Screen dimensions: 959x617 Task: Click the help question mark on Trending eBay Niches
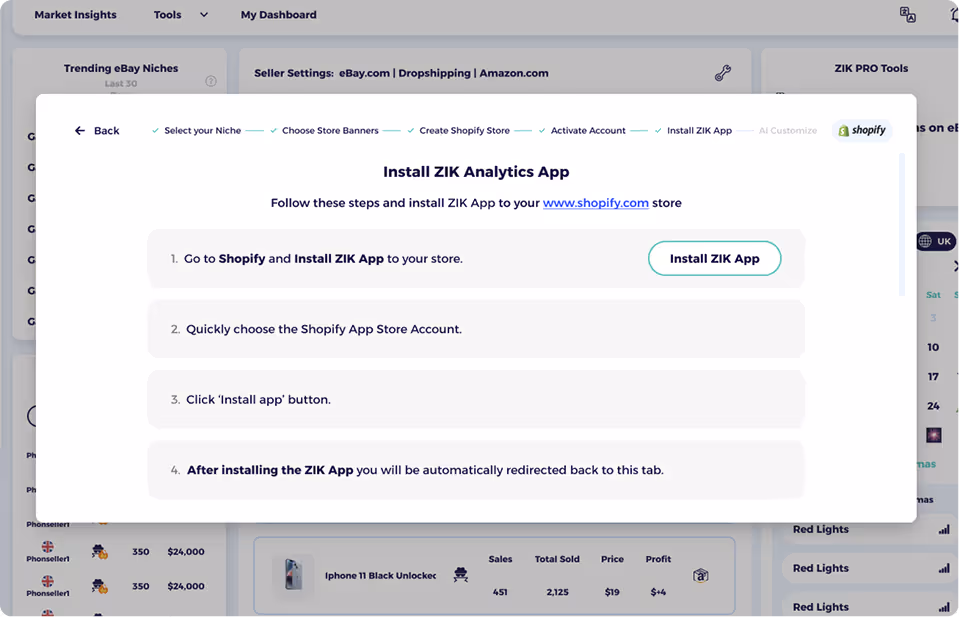[x=211, y=82]
